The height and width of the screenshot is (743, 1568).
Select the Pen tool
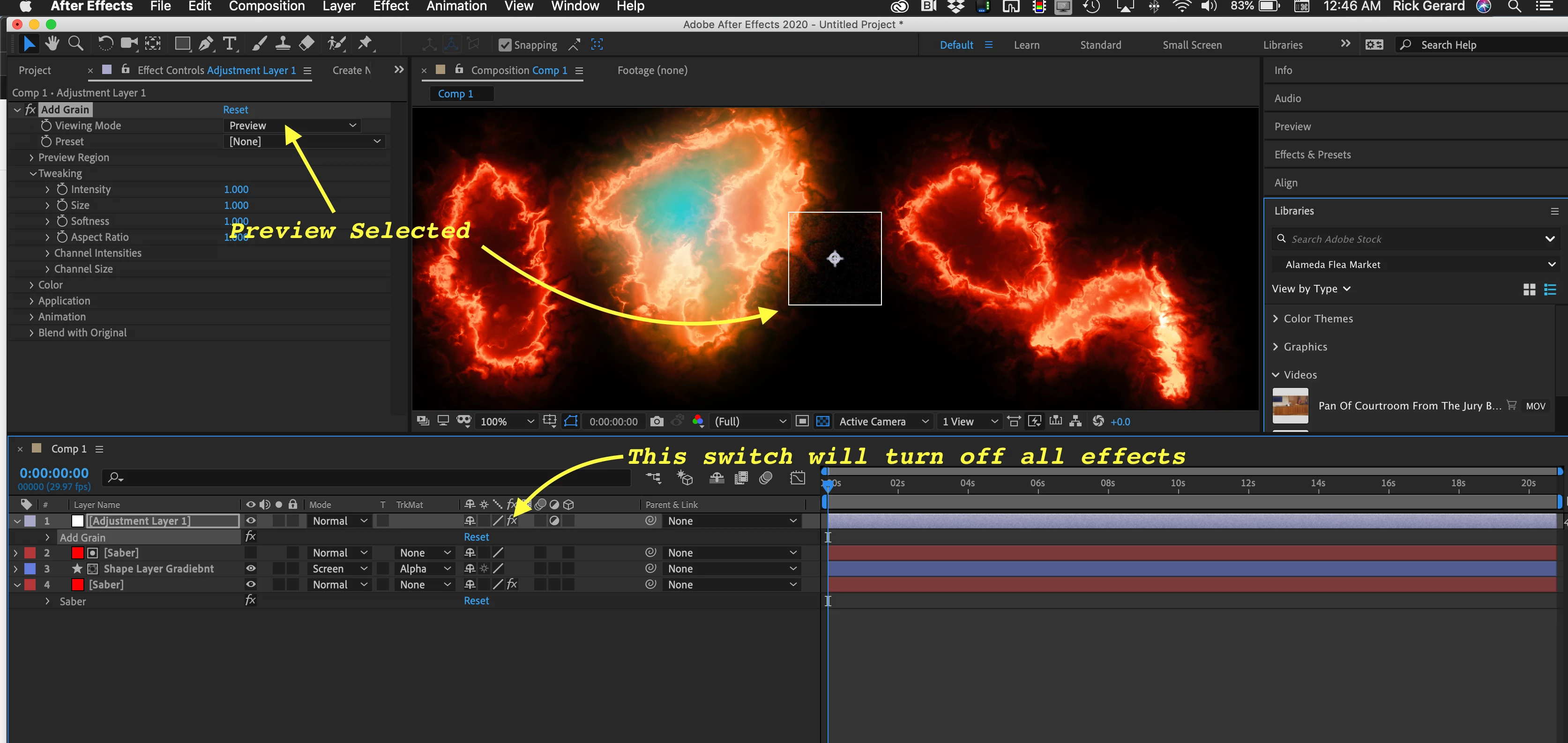pyautogui.click(x=206, y=43)
